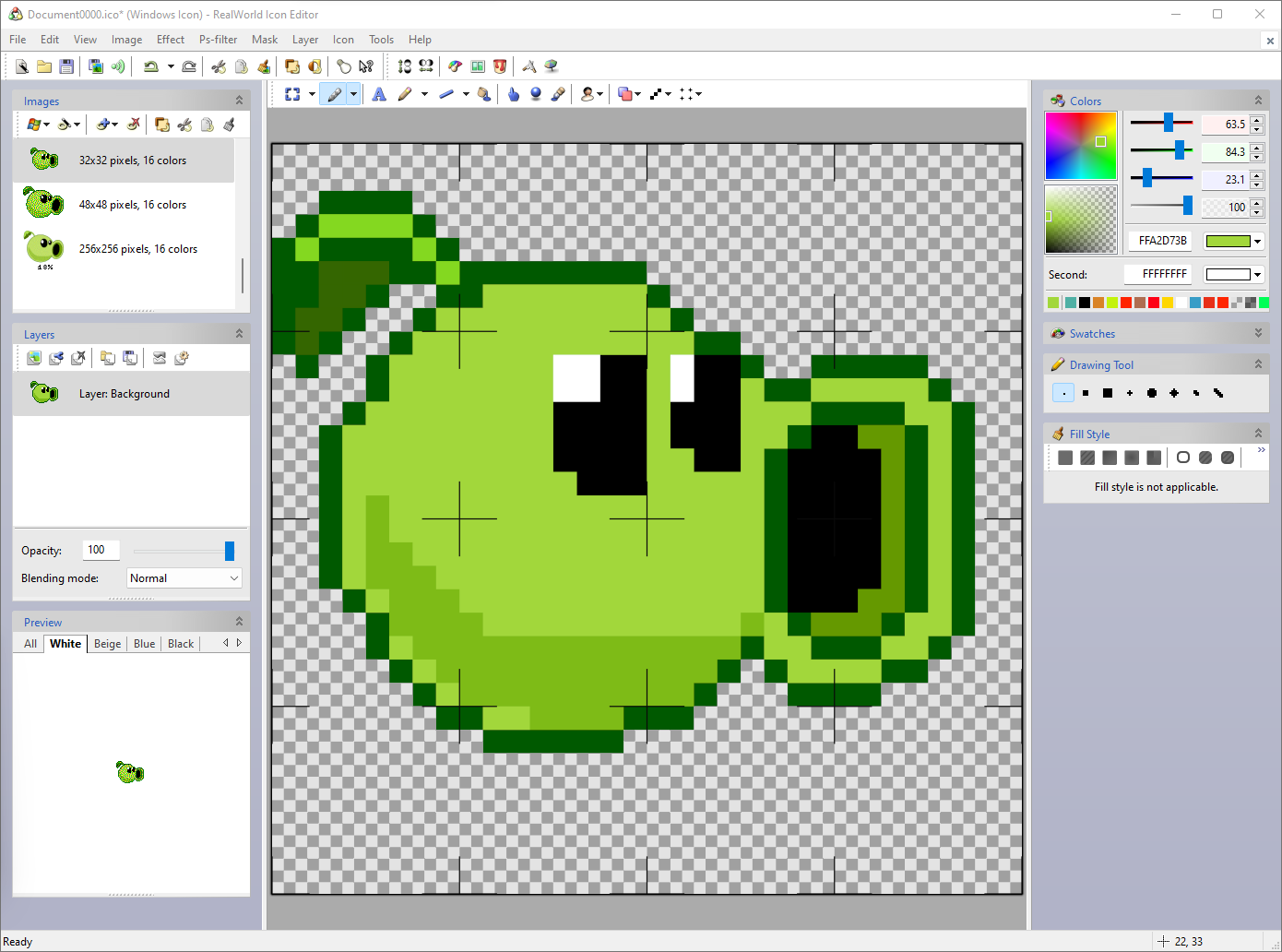
Task: Open the File menu
Action: pyautogui.click(x=18, y=40)
